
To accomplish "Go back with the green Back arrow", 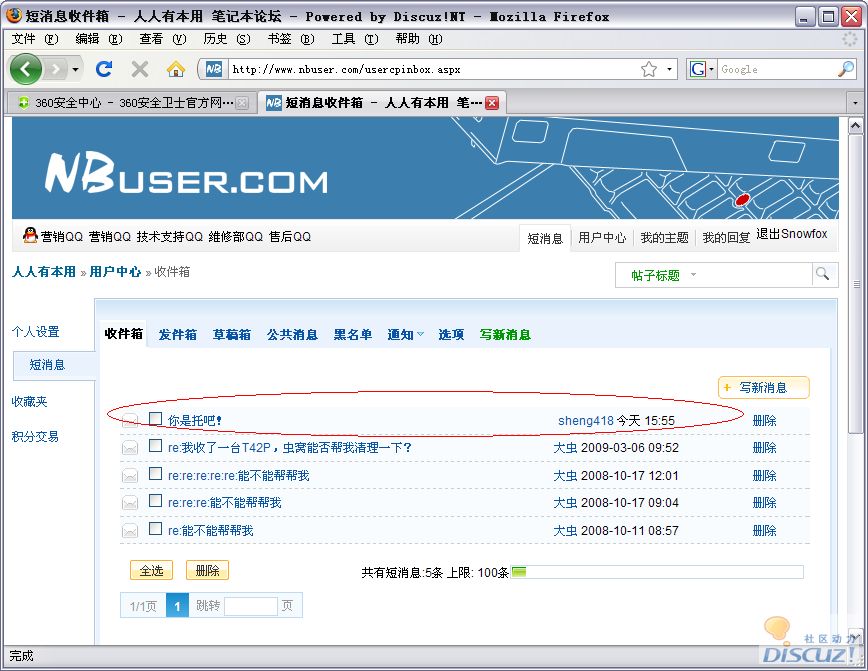I will click(x=25, y=69).
